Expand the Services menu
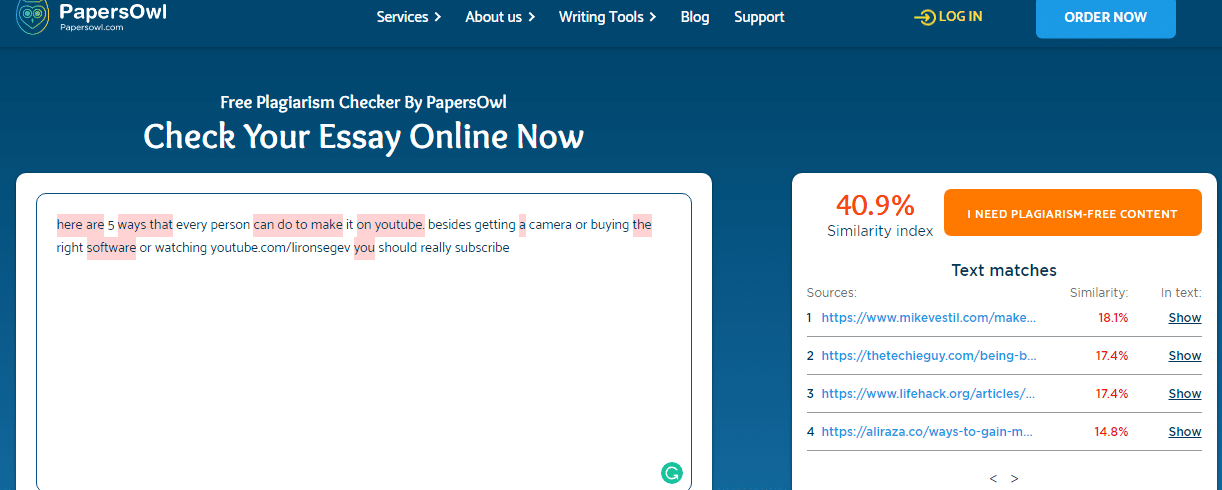The image size is (1222, 490). click(408, 17)
